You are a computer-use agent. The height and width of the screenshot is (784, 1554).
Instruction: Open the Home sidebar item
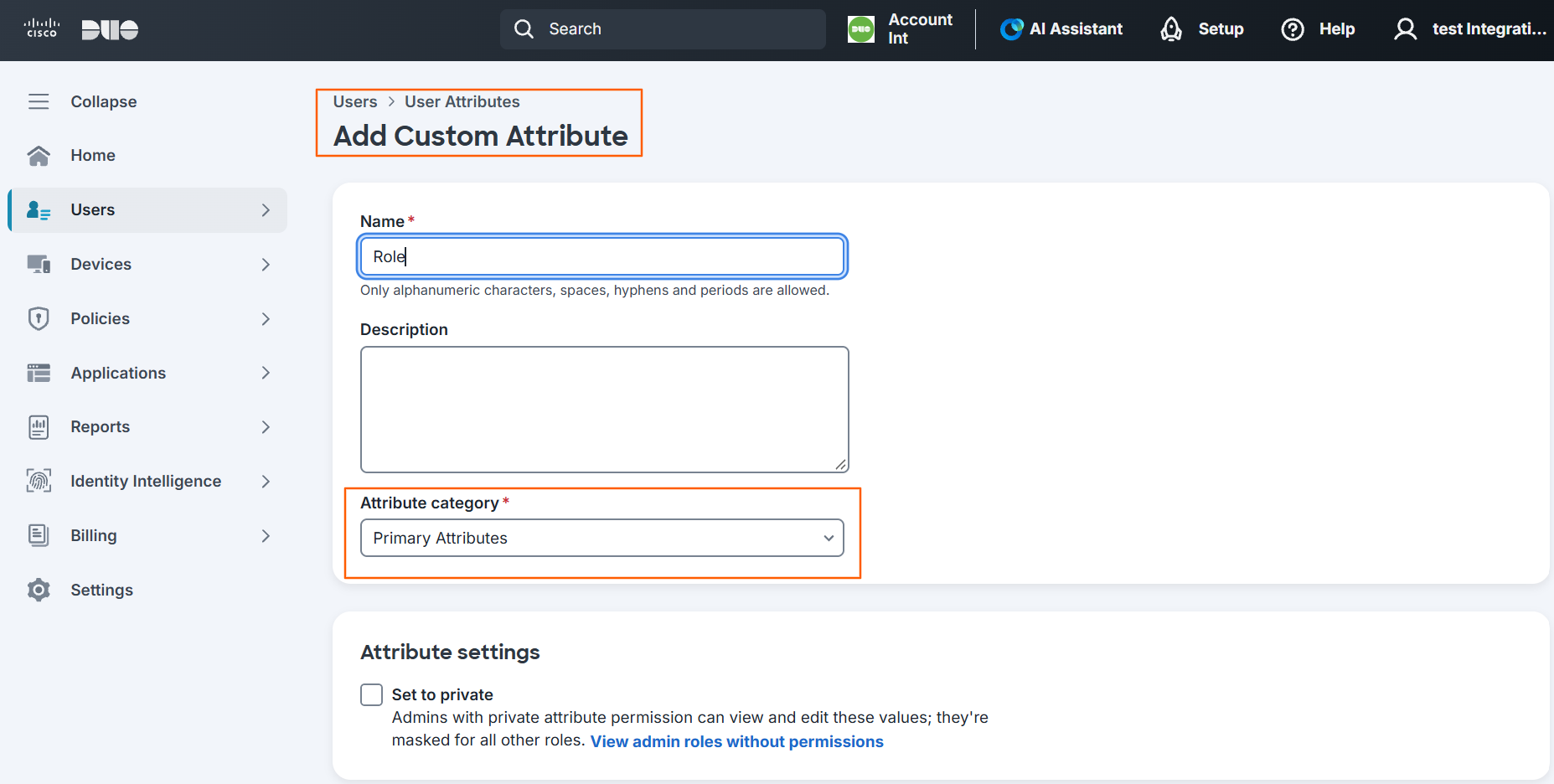tap(147, 156)
